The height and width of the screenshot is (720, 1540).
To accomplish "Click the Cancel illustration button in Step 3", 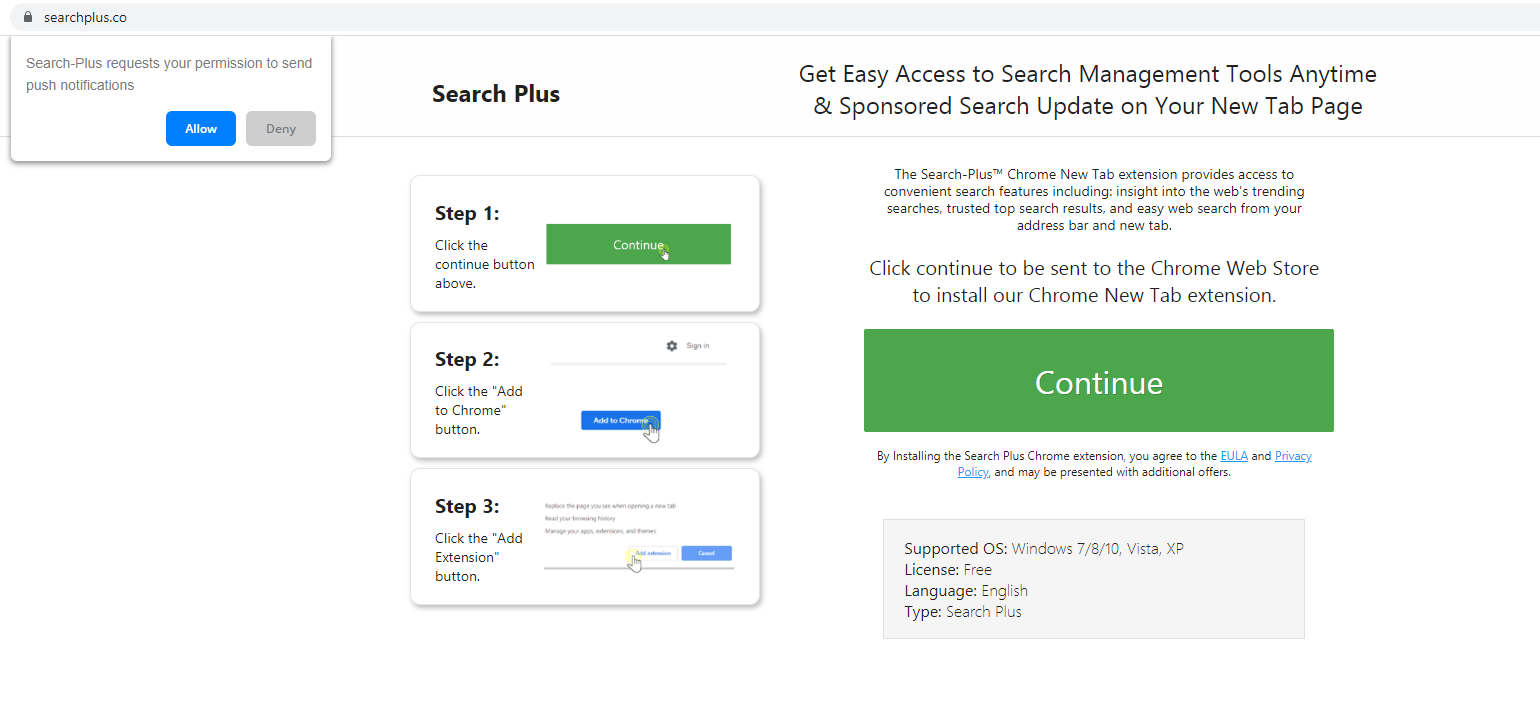I will (706, 553).
